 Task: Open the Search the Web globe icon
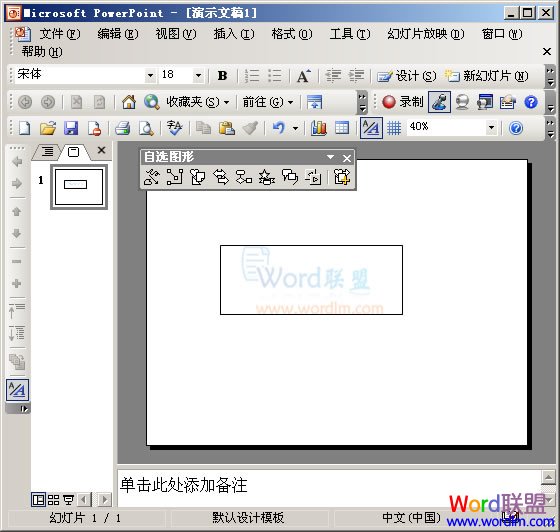click(x=151, y=102)
